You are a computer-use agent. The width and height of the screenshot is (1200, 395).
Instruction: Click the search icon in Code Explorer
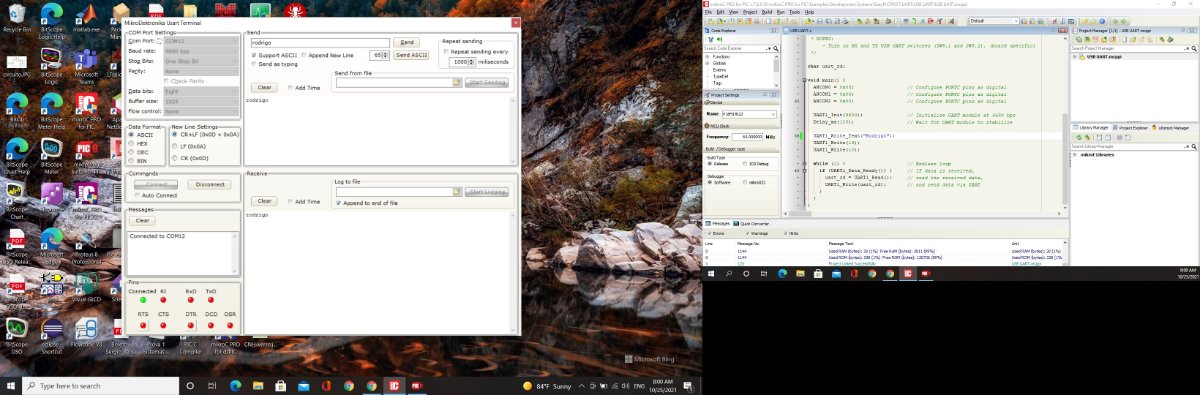point(776,48)
